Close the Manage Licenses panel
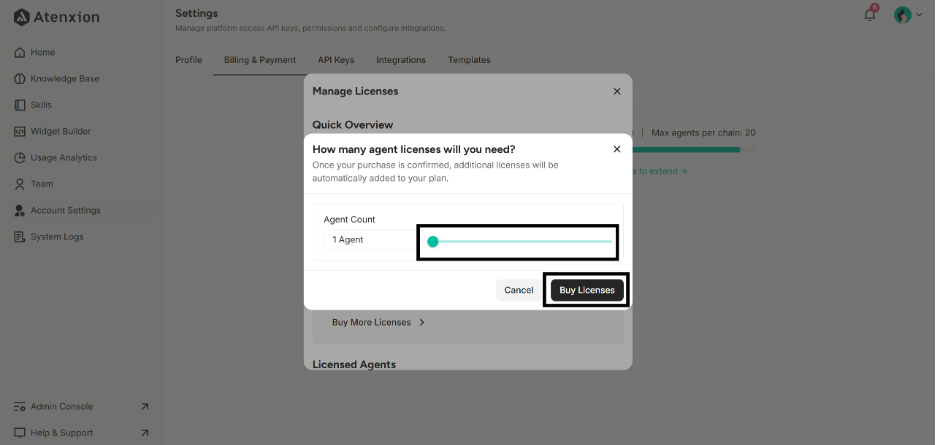The image size is (936, 445). (617, 91)
